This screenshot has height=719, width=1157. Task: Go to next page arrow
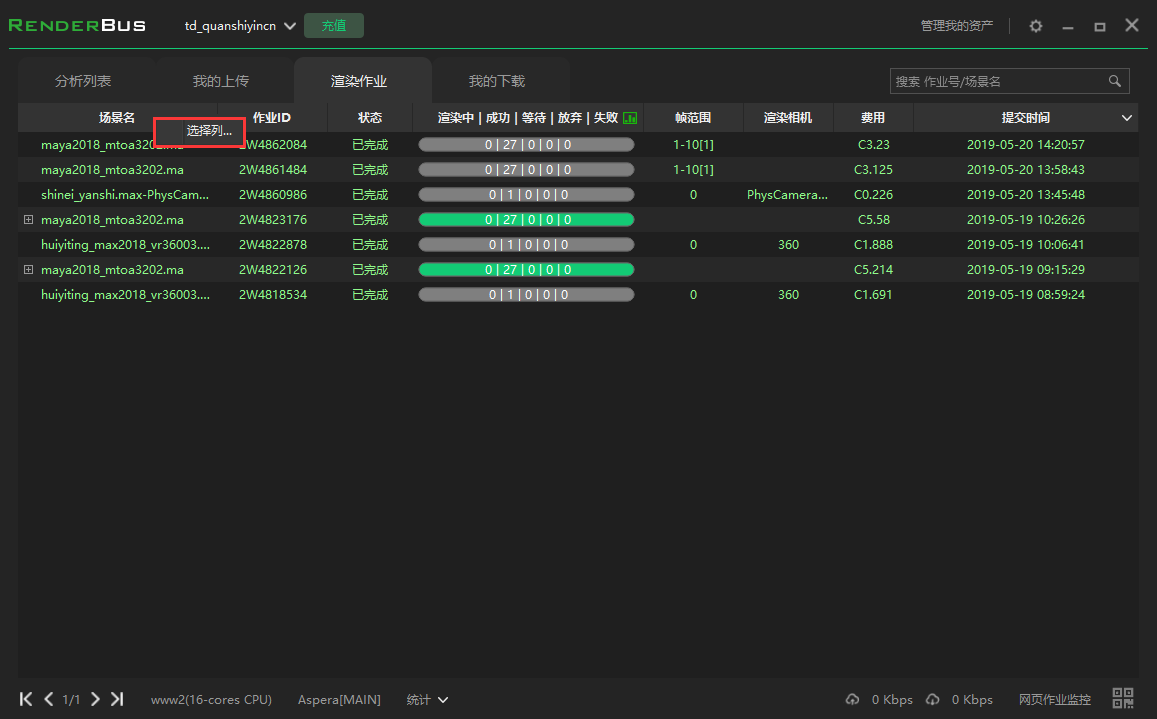[x=95, y=699]
